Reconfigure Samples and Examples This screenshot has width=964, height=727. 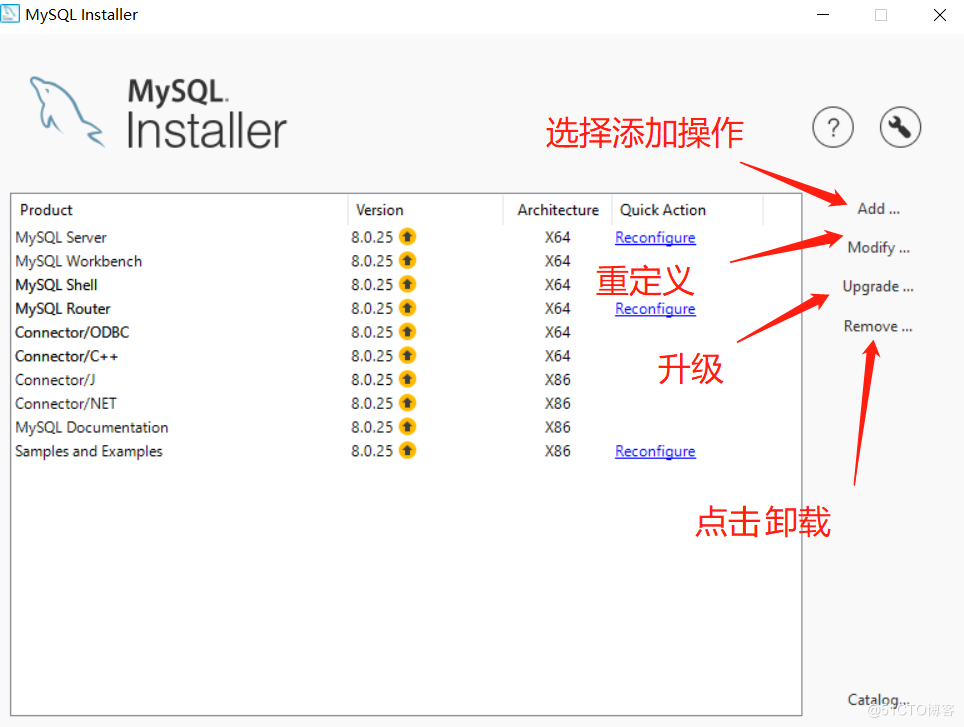(655, 451)
